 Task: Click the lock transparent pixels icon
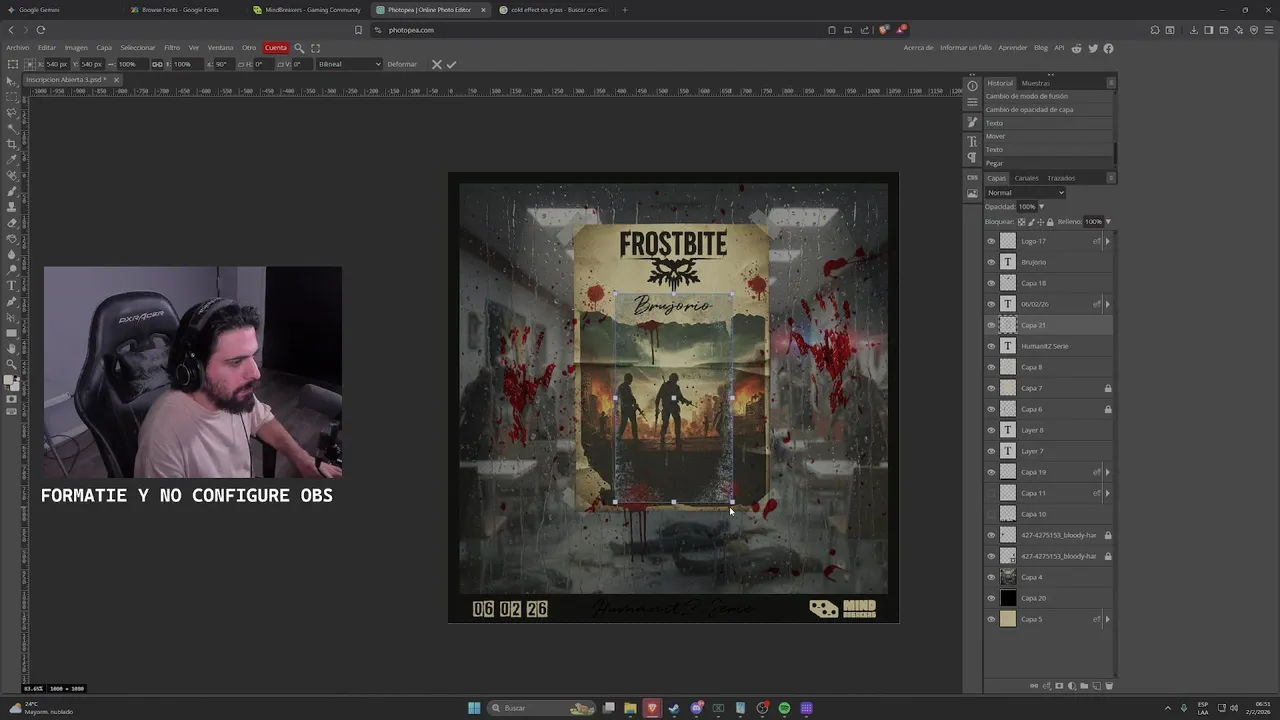pyautogui.click(x=1021, y=222)
